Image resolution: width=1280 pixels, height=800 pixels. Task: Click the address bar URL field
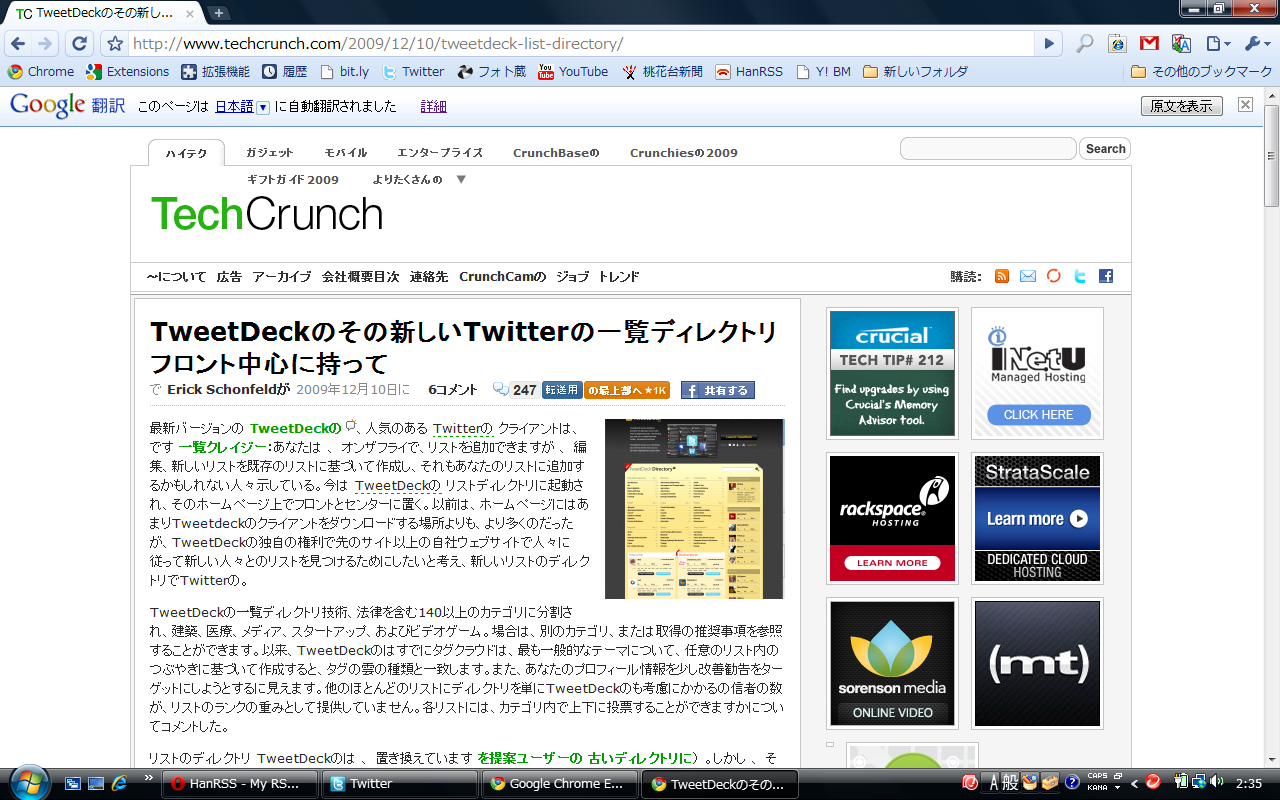coord(580,44)
